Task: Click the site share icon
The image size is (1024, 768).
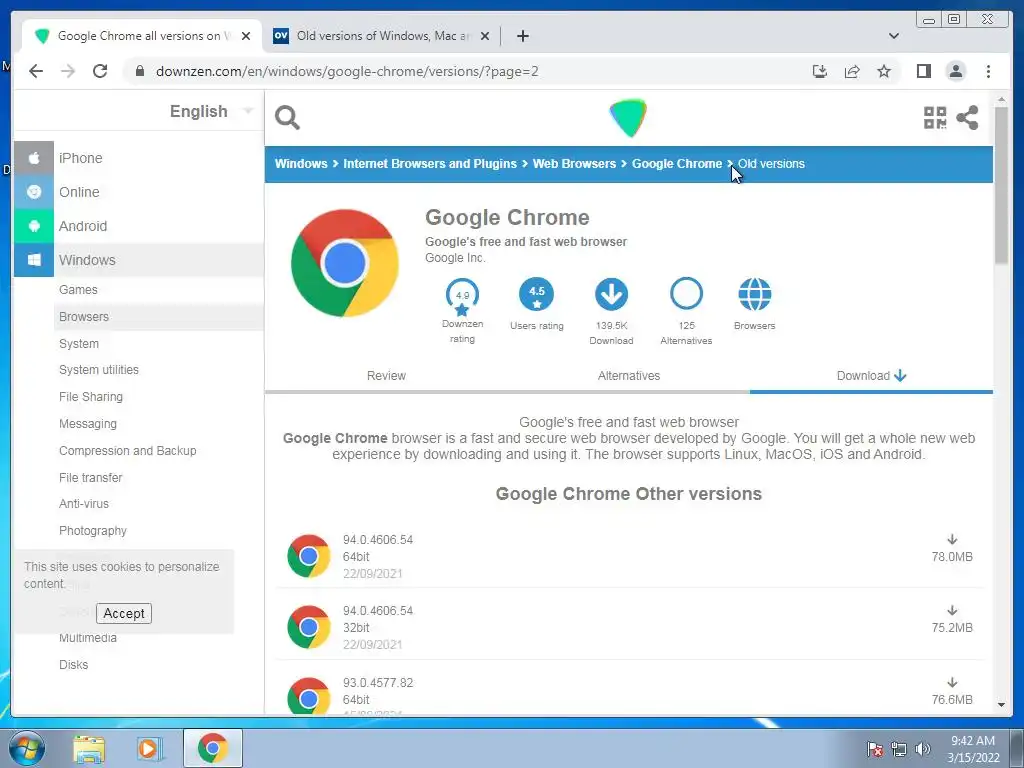Action: tap(967, 118)
